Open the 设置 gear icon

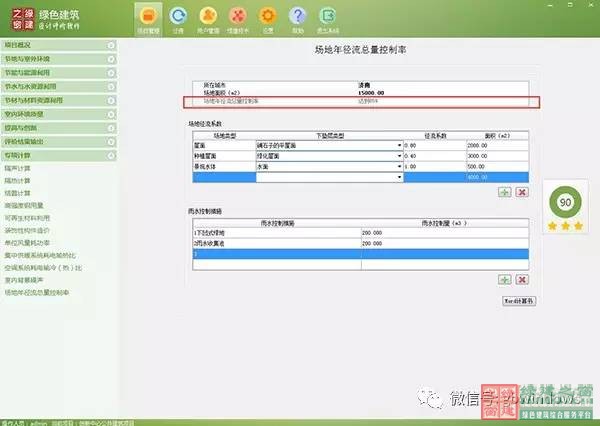click(x=268, y=17)
